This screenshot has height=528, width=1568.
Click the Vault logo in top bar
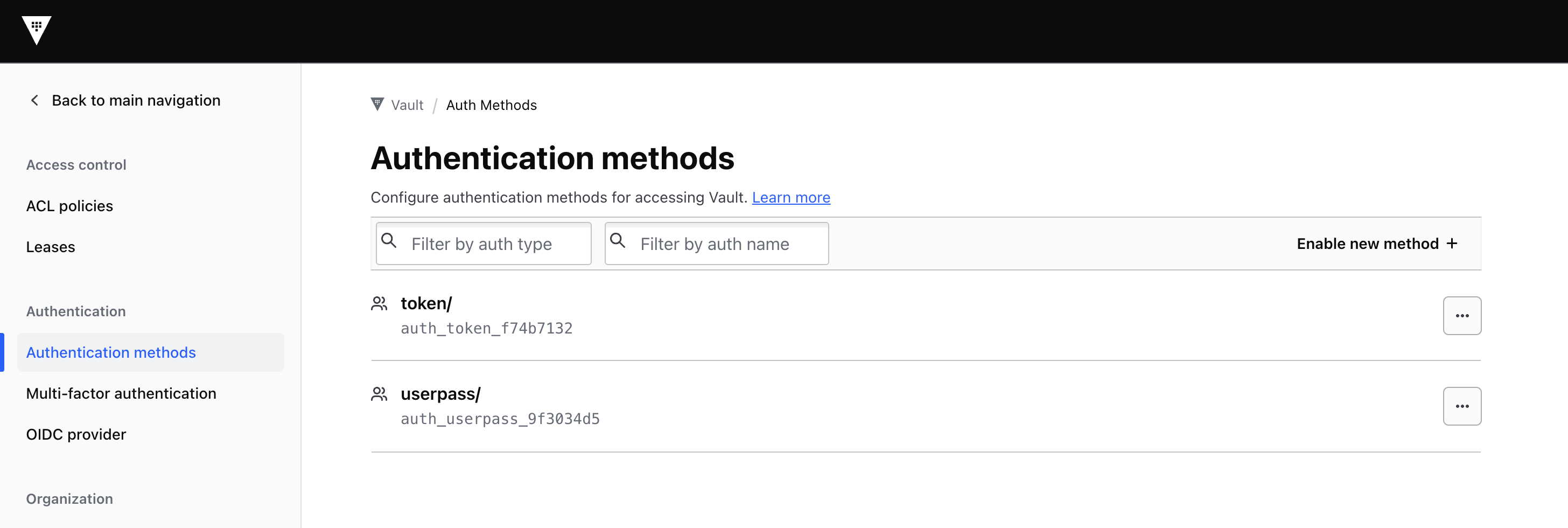(37, 31)
